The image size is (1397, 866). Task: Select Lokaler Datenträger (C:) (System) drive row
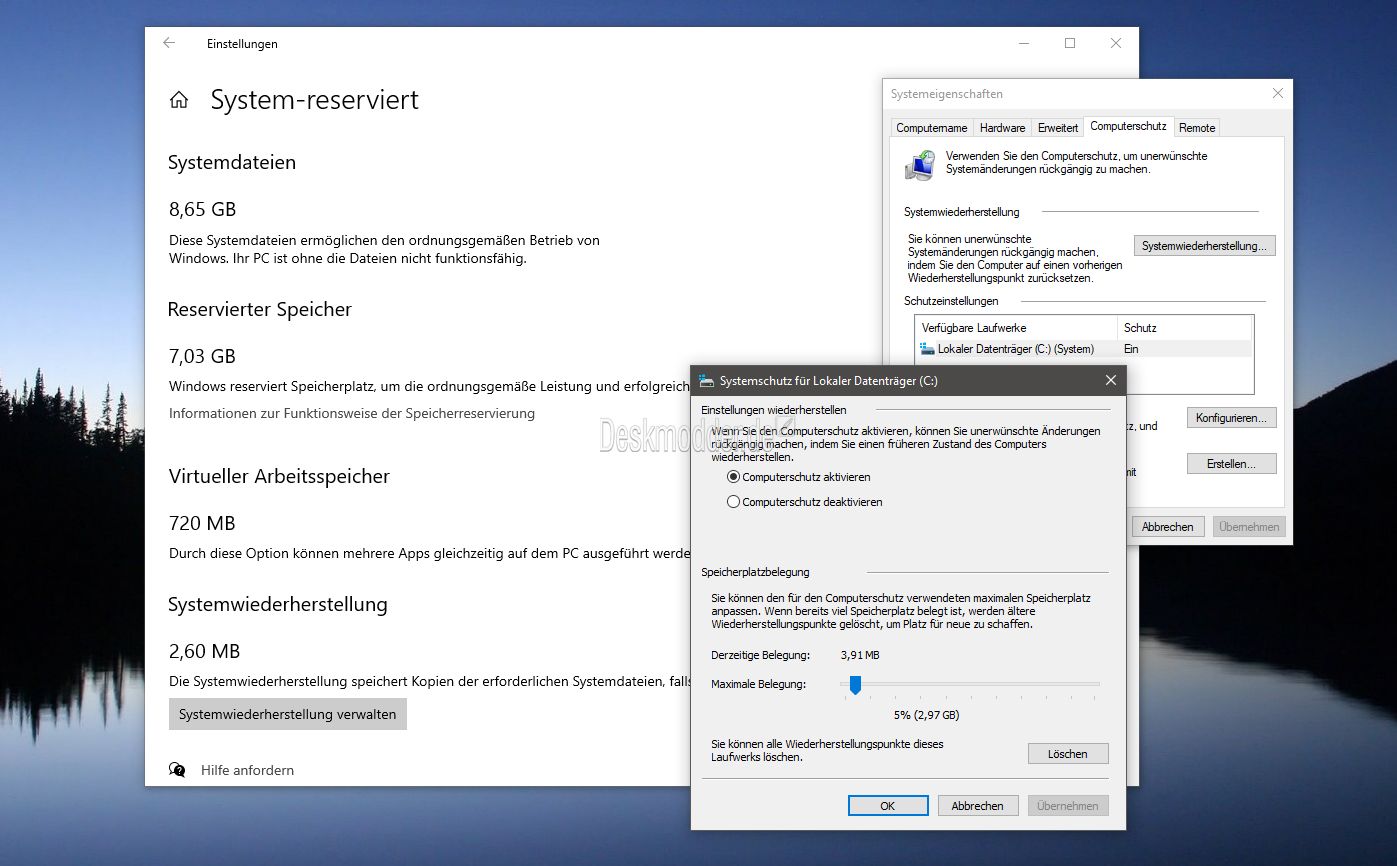pos(1084,349)
